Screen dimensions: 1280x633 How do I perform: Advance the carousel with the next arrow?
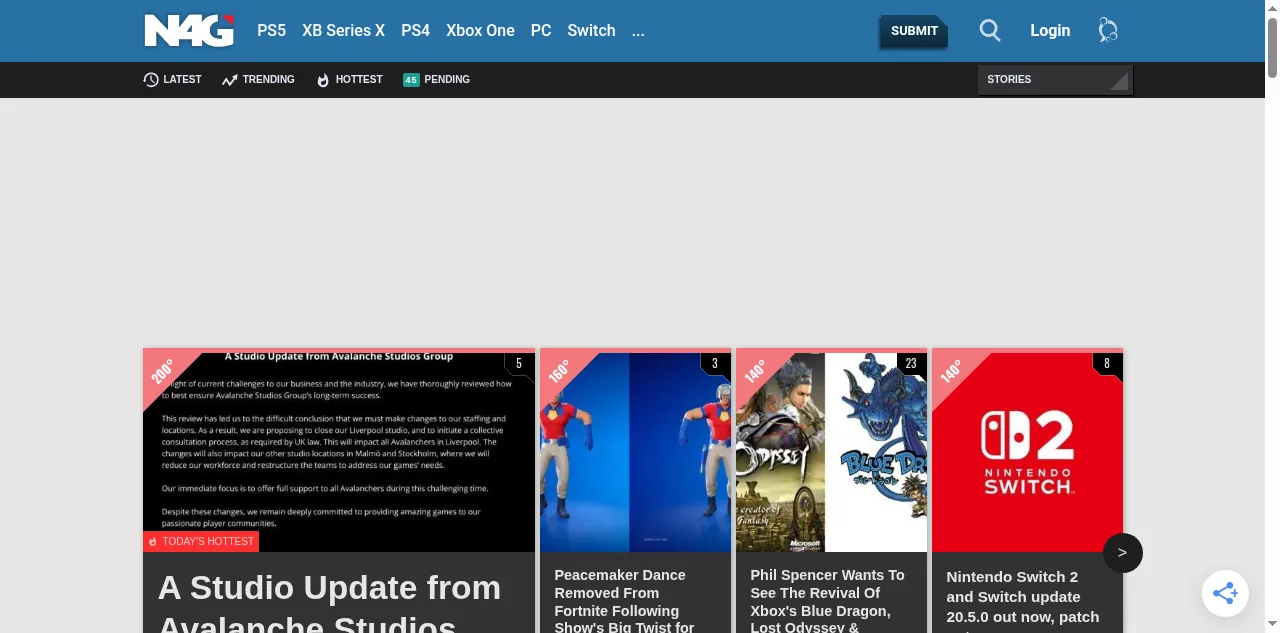pyautogui.click(x=1122, y=552)
